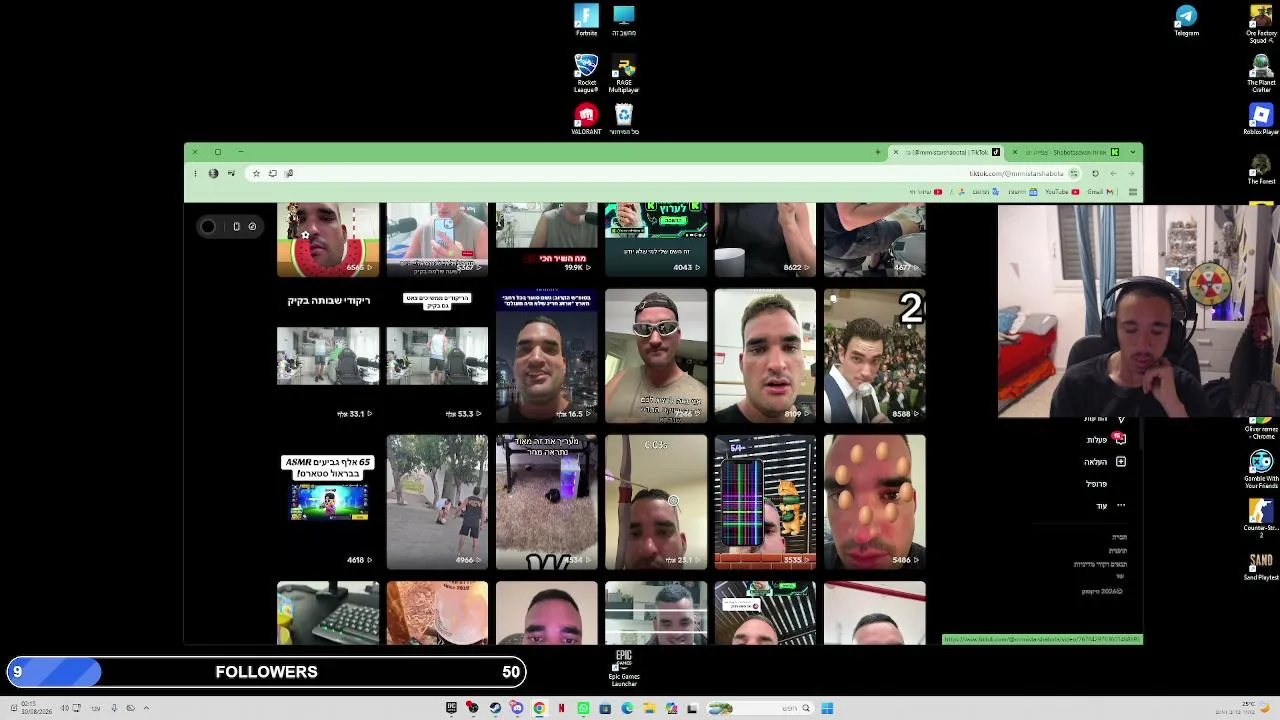Screen dimensions: 1280x720
Task: Open the TikTok activity inbox icon
Action: tap(1121, 439)
